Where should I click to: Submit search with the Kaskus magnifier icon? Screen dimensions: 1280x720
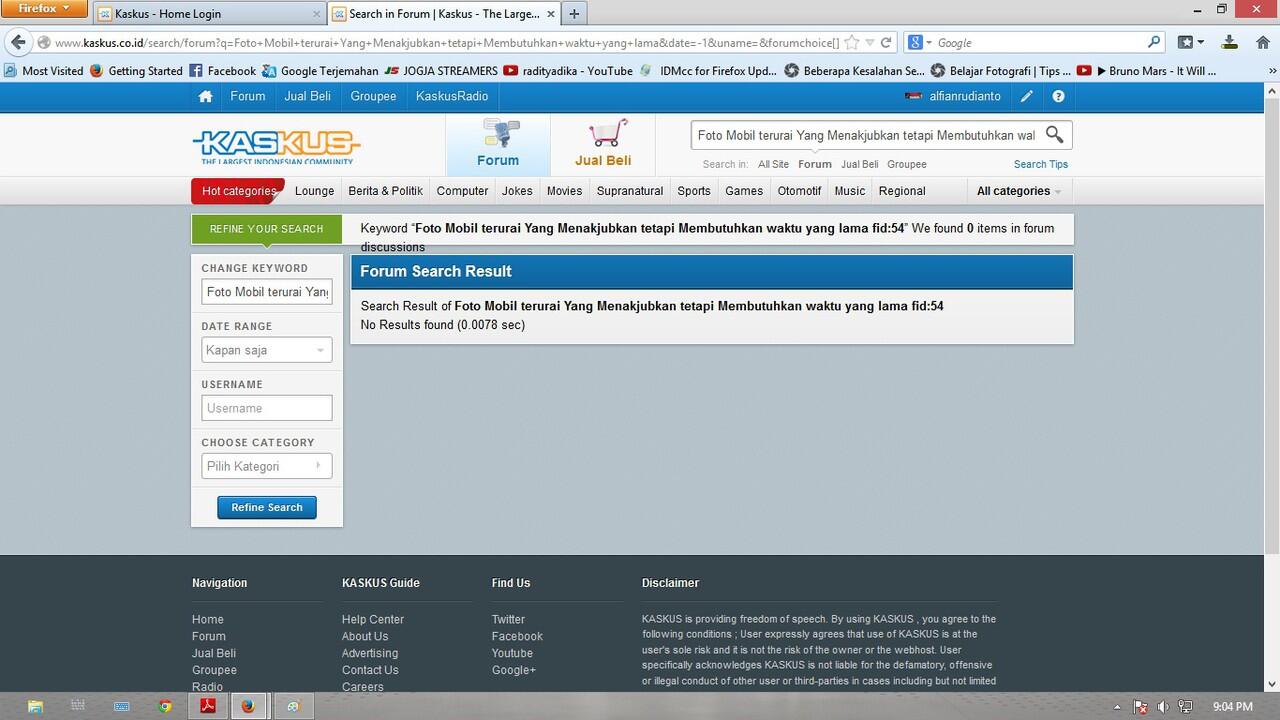pos(1054,135)
